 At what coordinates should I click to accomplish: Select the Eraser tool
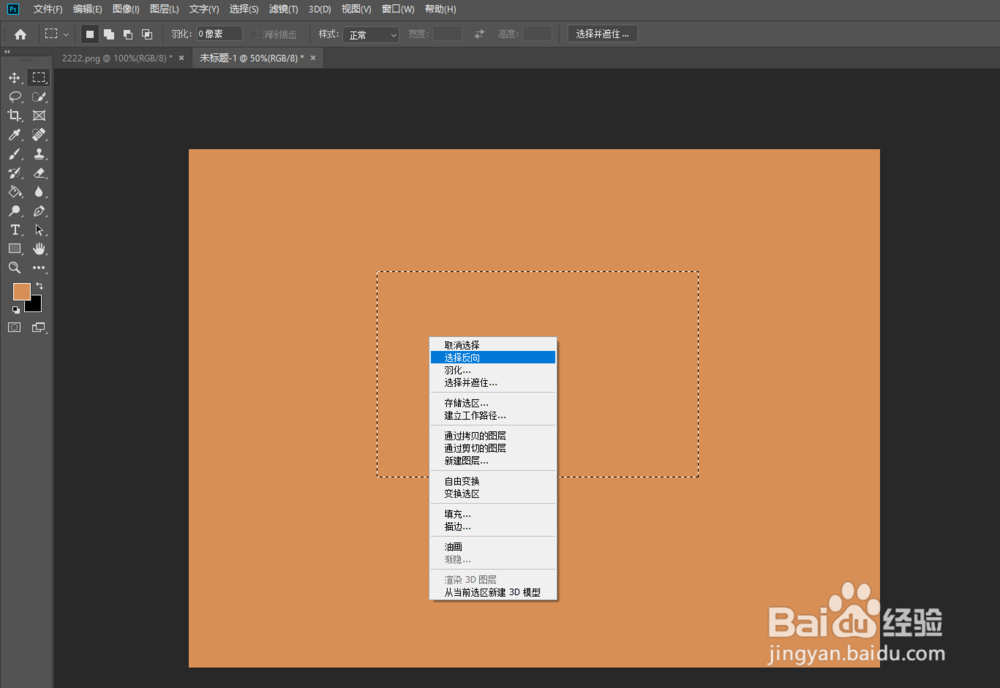[x=39, y=173]
